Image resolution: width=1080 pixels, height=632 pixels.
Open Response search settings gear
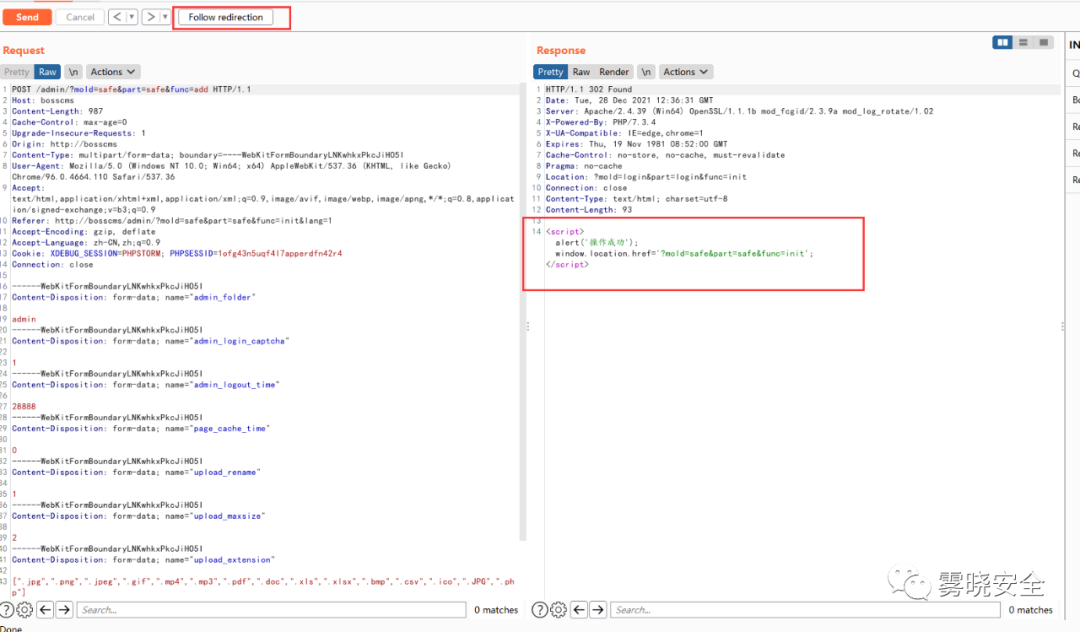click(x=559, y=609)
